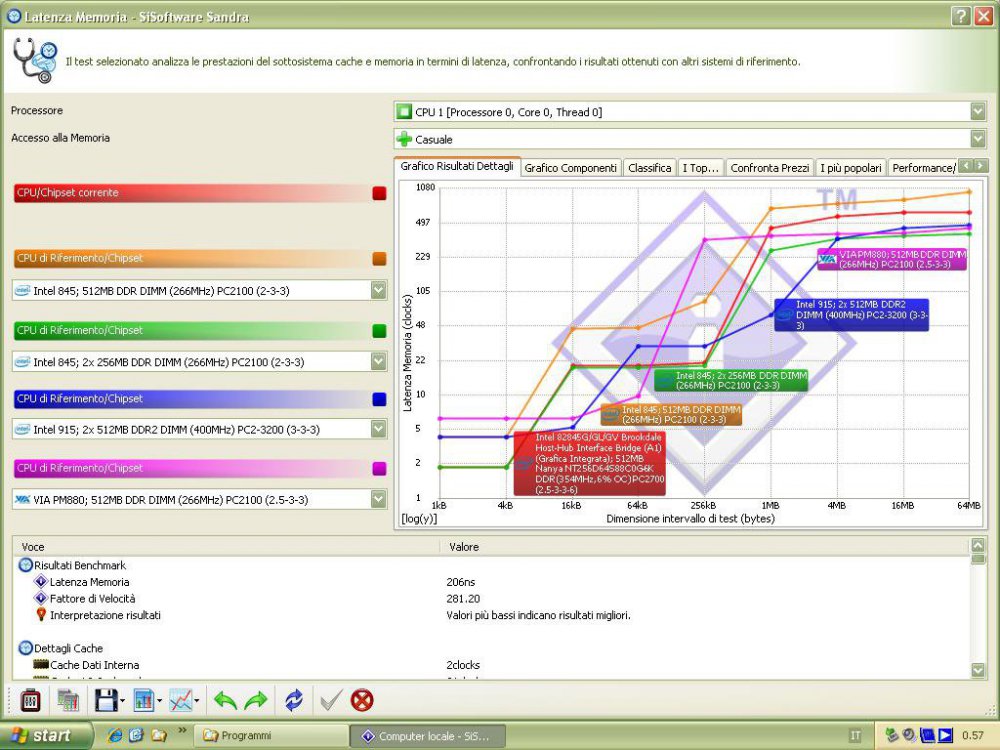The image size is (1000, 750).
Task: Click the blue refresh arrows icon
Action: click(293, 700)
